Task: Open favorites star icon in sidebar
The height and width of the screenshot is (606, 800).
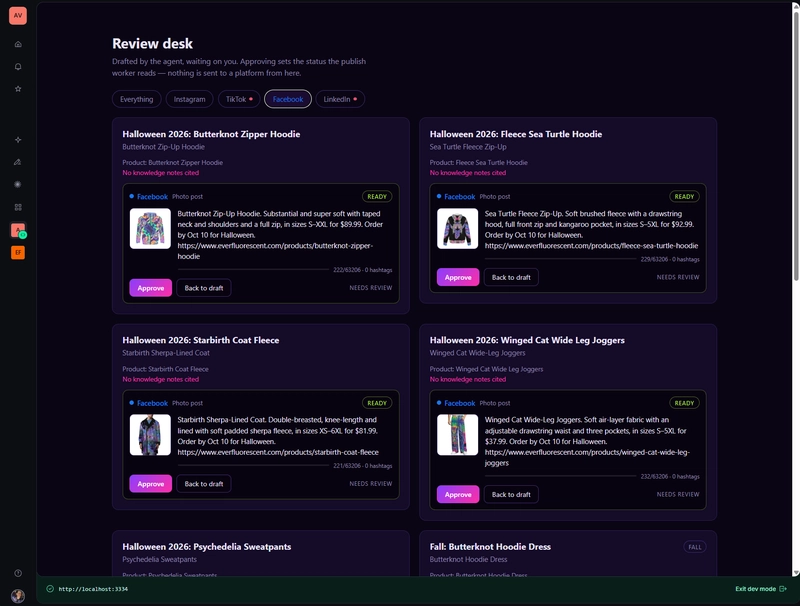Action: pos(18,89)
